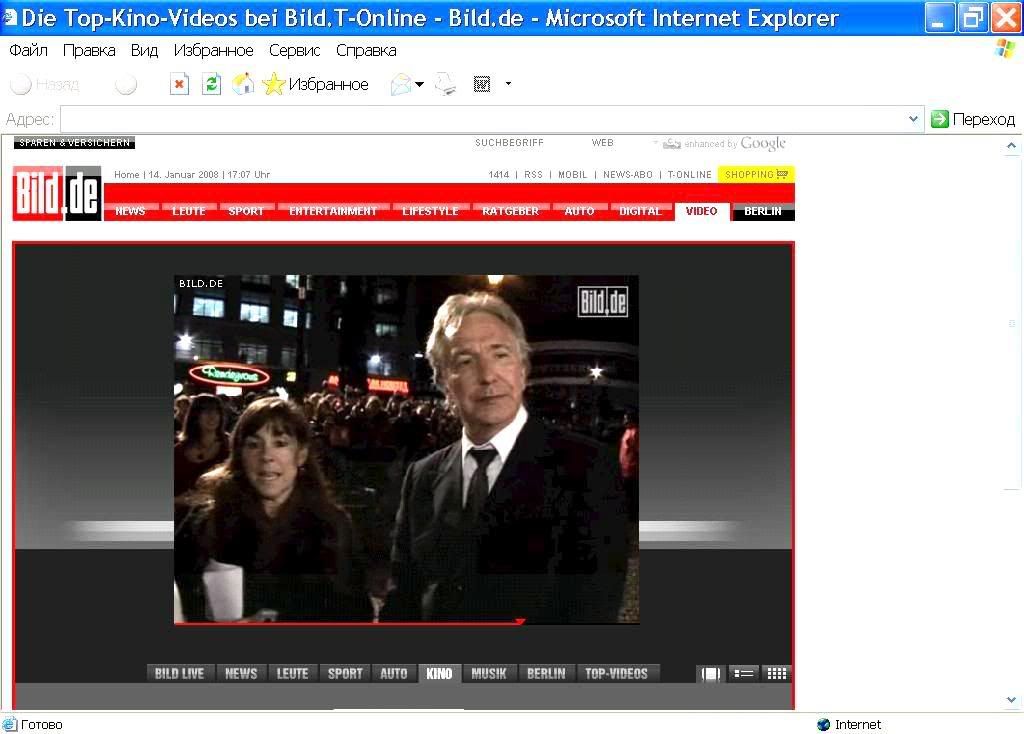The image size is (1024, 734).
Task: Open the Файл menu
Action: [x=28, y=50]
